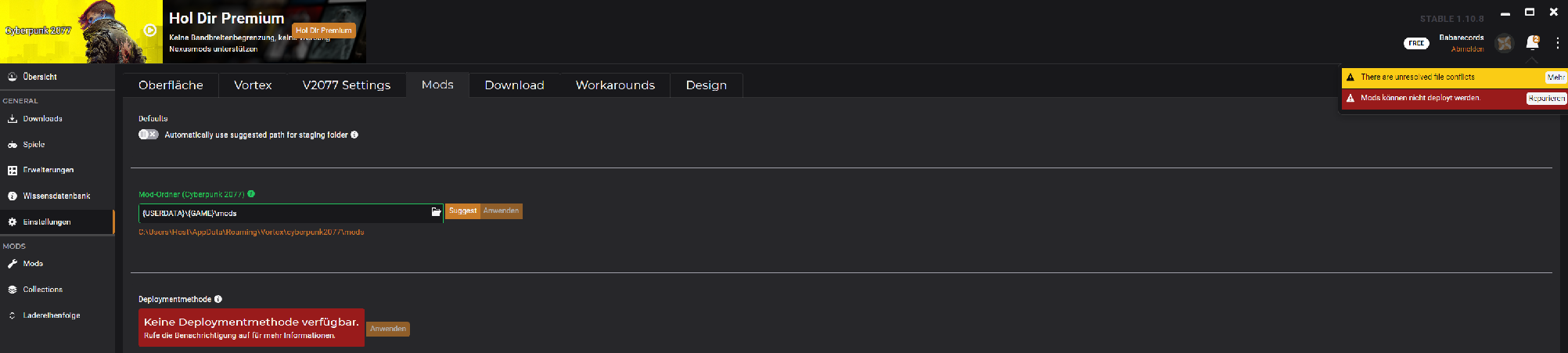Viewport: 1568px width, 353px height.
Task: Click the user avatar icon
Action: point(1504,43)
